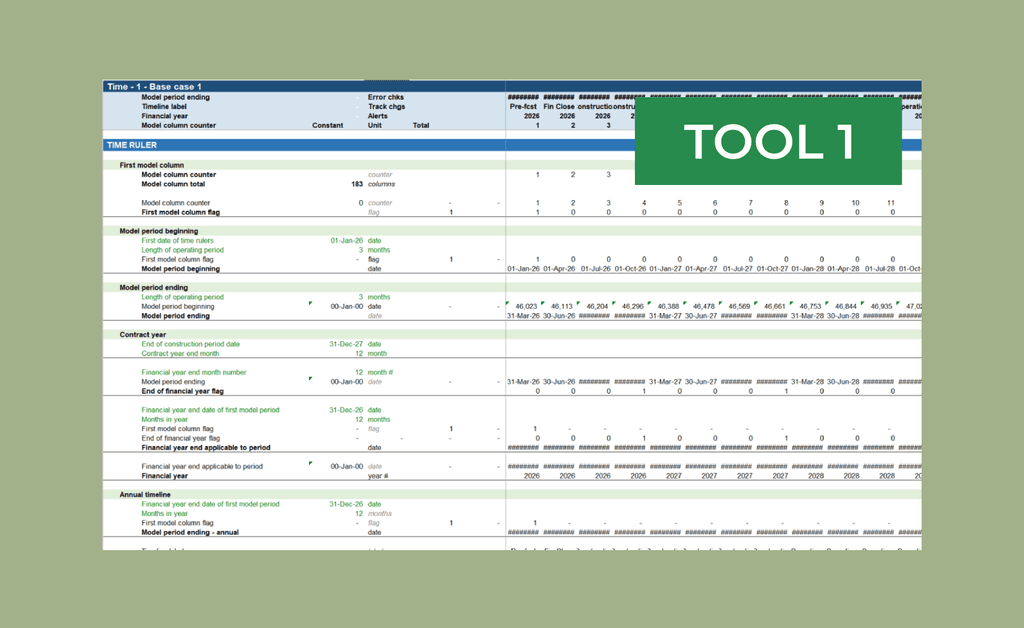
Task: Click the 'Error chks' header label
Action: [385, 97]
